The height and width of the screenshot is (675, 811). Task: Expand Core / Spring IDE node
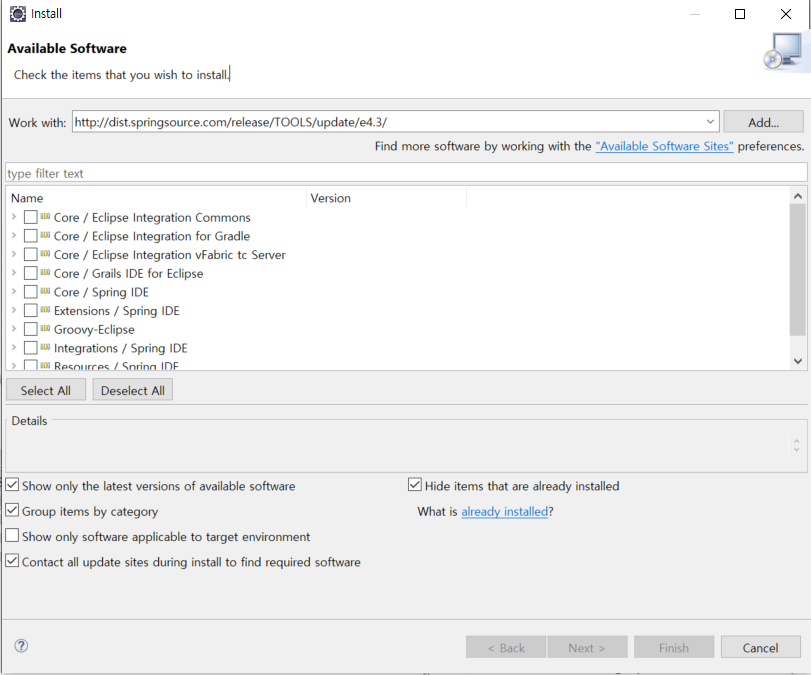pyautogui.click(x=14, y=292)
